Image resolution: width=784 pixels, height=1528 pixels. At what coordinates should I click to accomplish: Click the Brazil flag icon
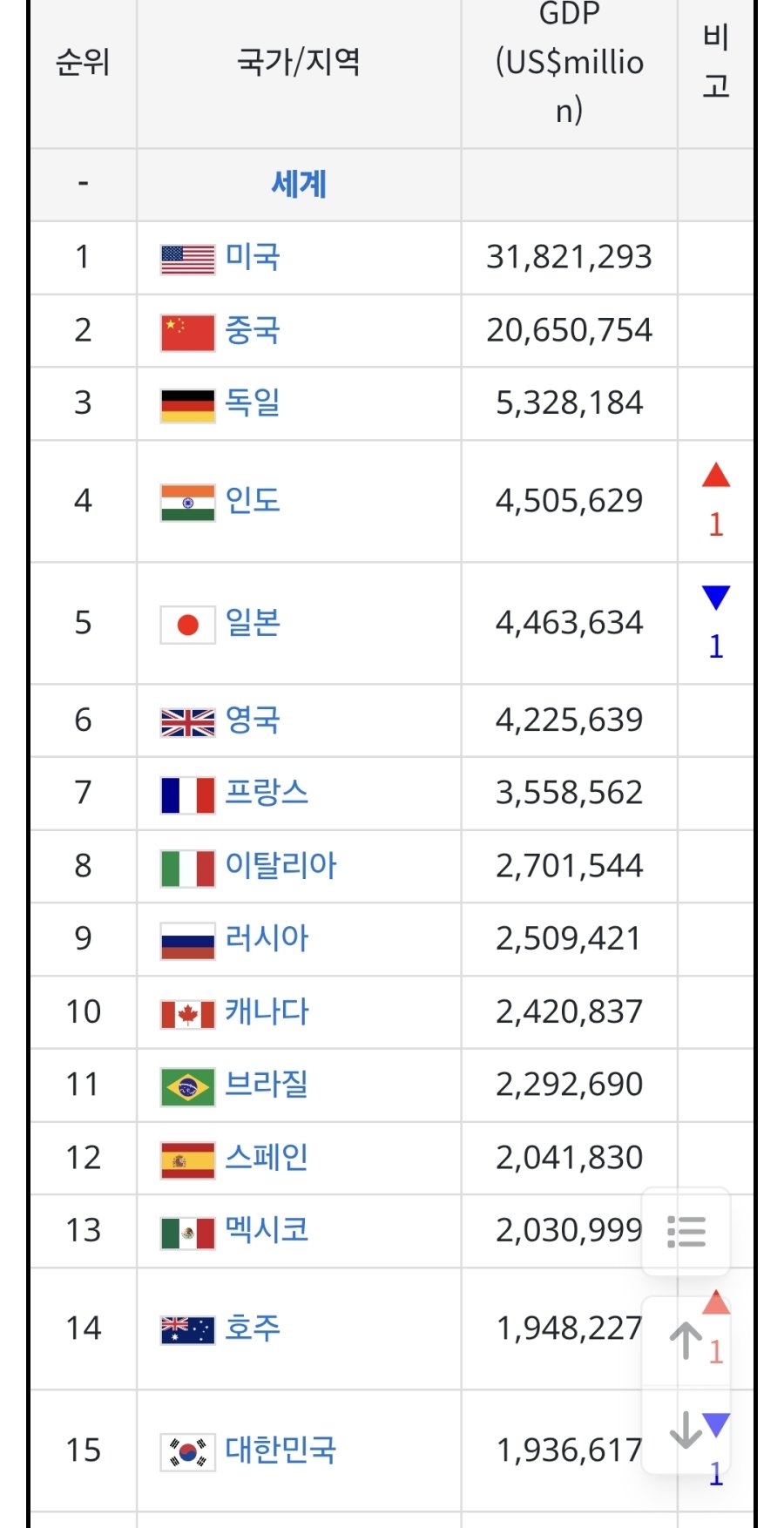(187, 1086)
